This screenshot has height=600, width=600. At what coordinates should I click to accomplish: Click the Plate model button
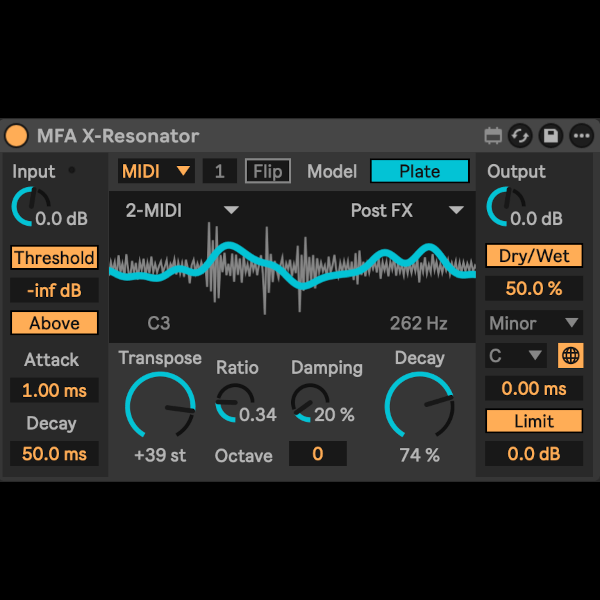tap(419, 171)
